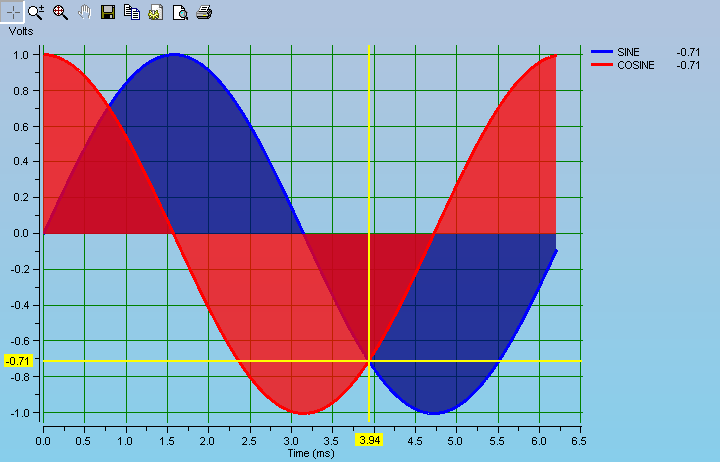Image resolution: width=720 pixels, height=462 pixels.
Task: Save the chart using floppy disk icon
Action: [108, 12]
